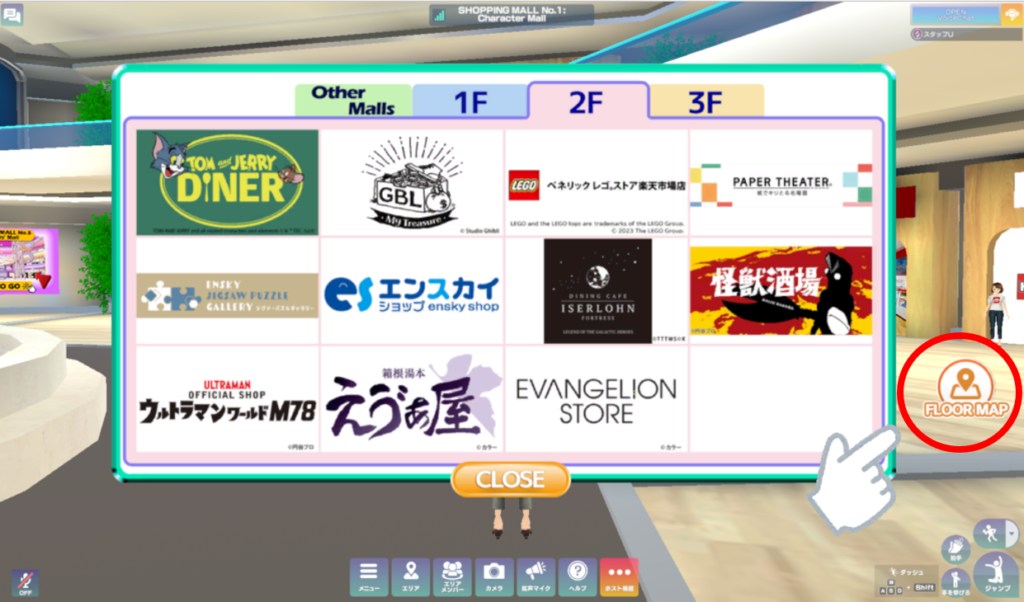Open the エリア location pin icon
This screenshot has width=1024, height=602.
411,577
